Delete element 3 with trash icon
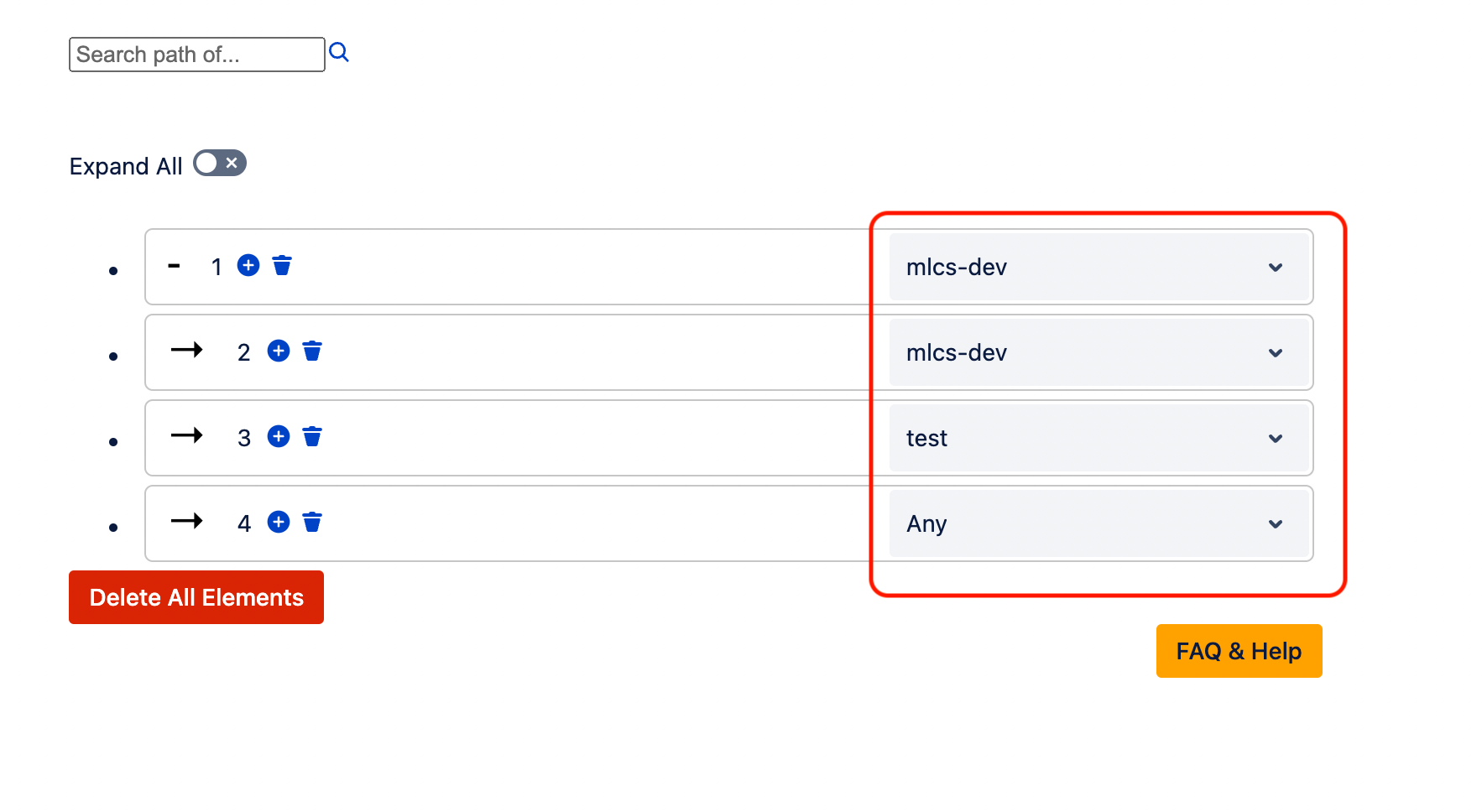The image size is (1482, 812). (312, 436)
